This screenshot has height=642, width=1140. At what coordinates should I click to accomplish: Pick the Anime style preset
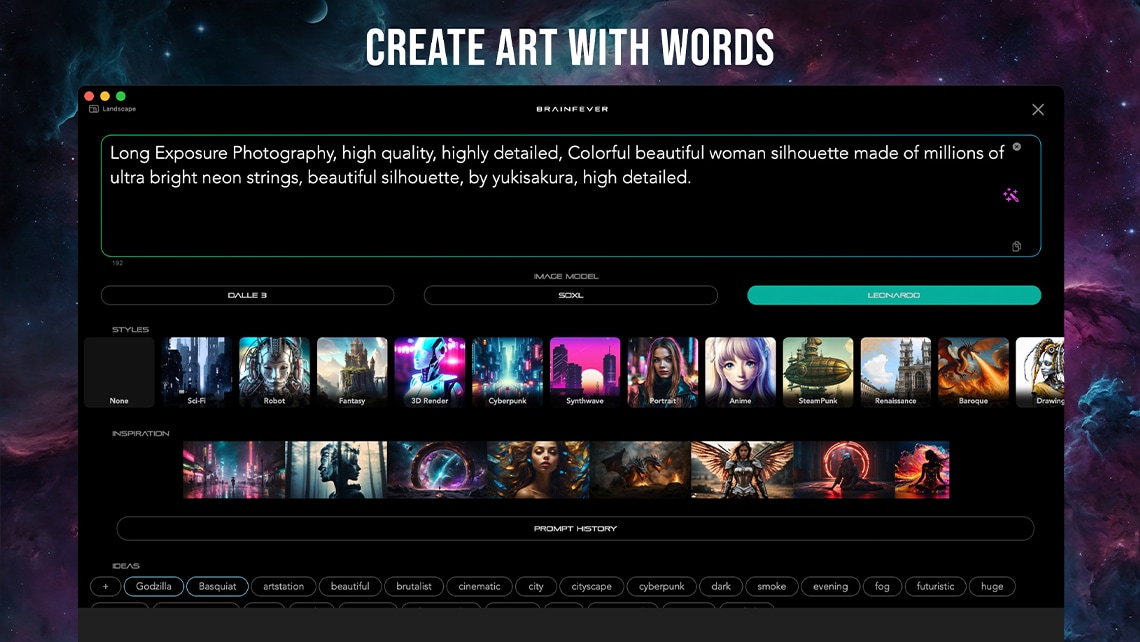coord(740,372)
